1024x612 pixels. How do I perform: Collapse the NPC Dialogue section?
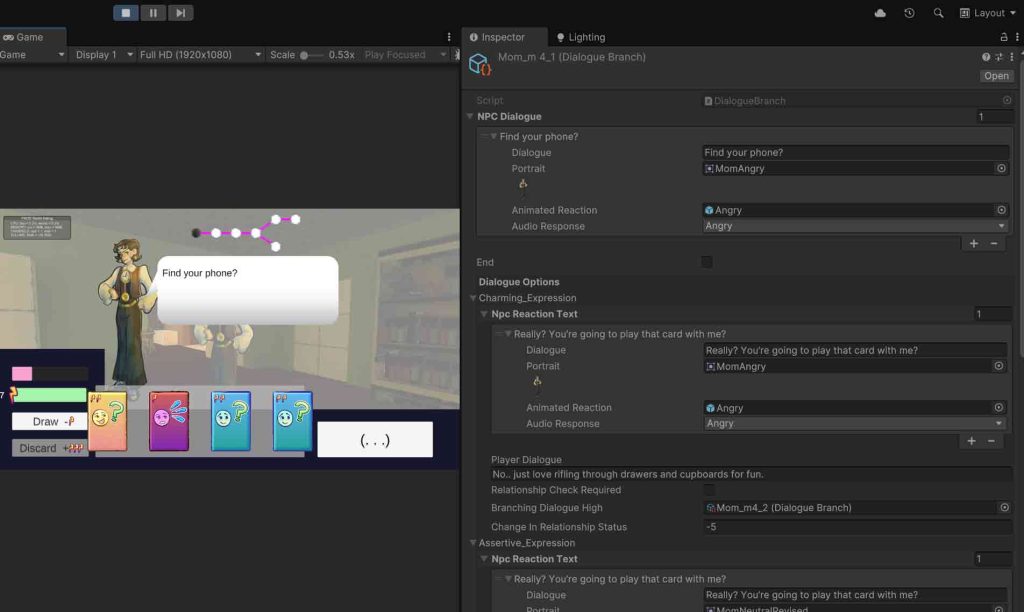point(470,116)
